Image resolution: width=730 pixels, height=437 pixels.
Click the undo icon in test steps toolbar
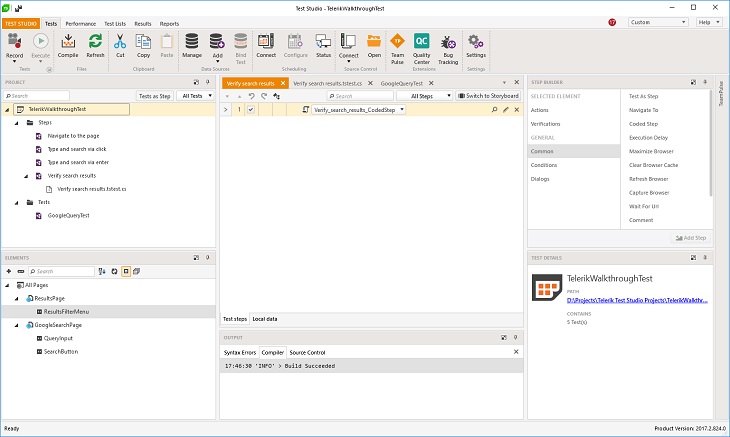(251, 96)
